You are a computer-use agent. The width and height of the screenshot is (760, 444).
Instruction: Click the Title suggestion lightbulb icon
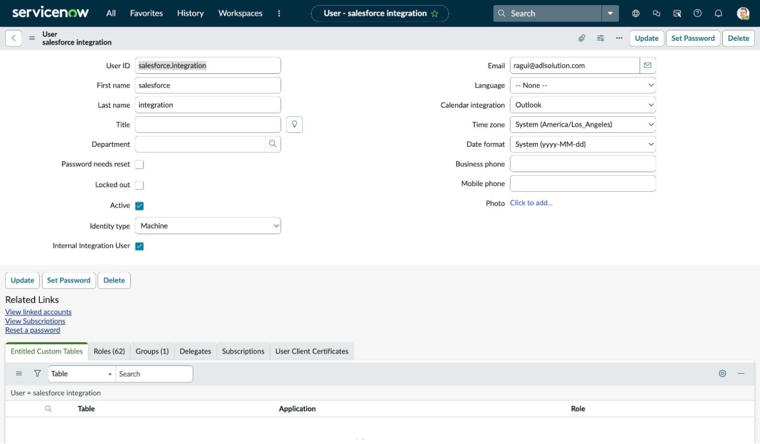pos(294,125)
